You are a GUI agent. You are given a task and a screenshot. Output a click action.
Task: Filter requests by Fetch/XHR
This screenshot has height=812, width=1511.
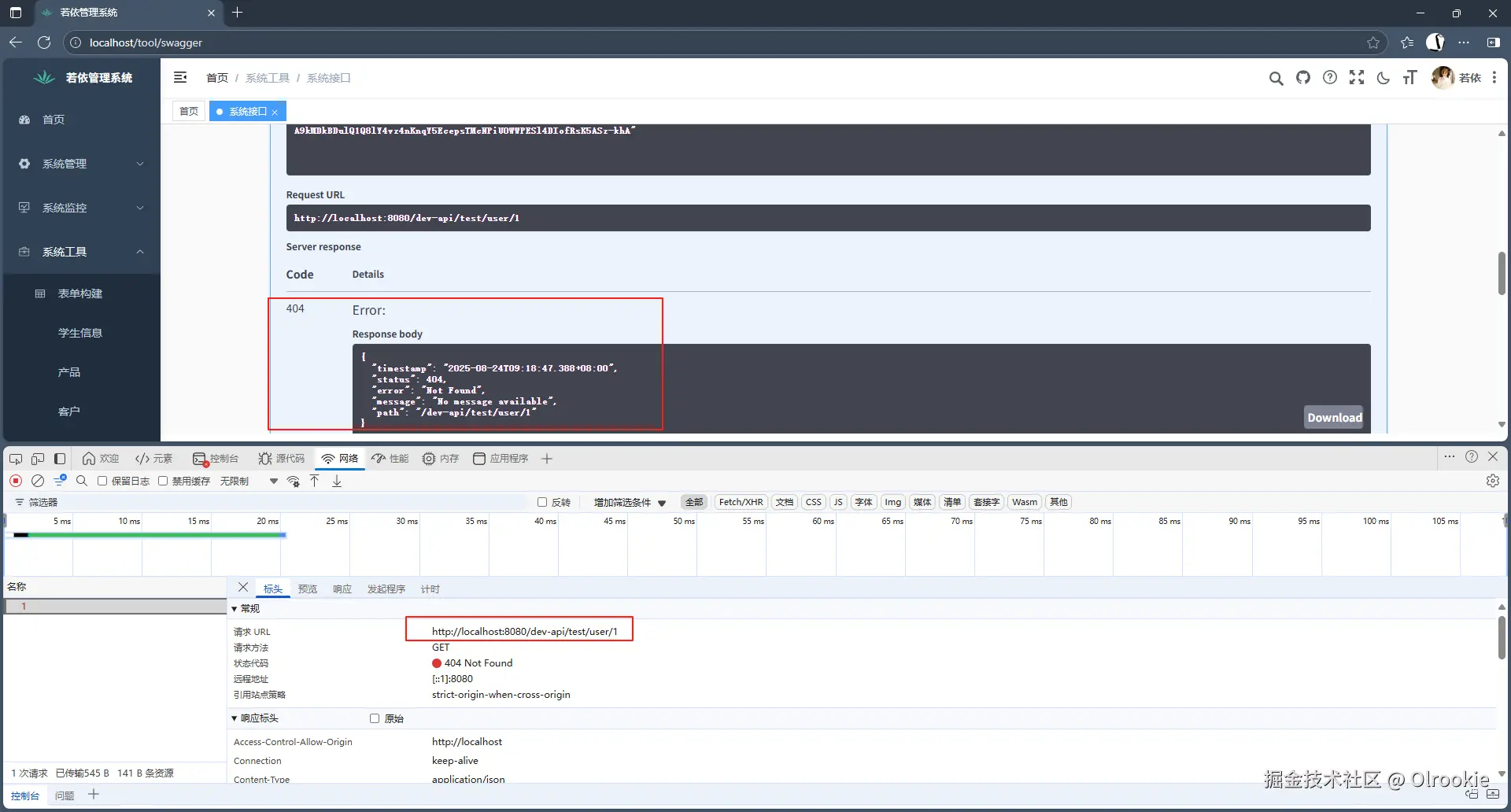tap(741, 502)
